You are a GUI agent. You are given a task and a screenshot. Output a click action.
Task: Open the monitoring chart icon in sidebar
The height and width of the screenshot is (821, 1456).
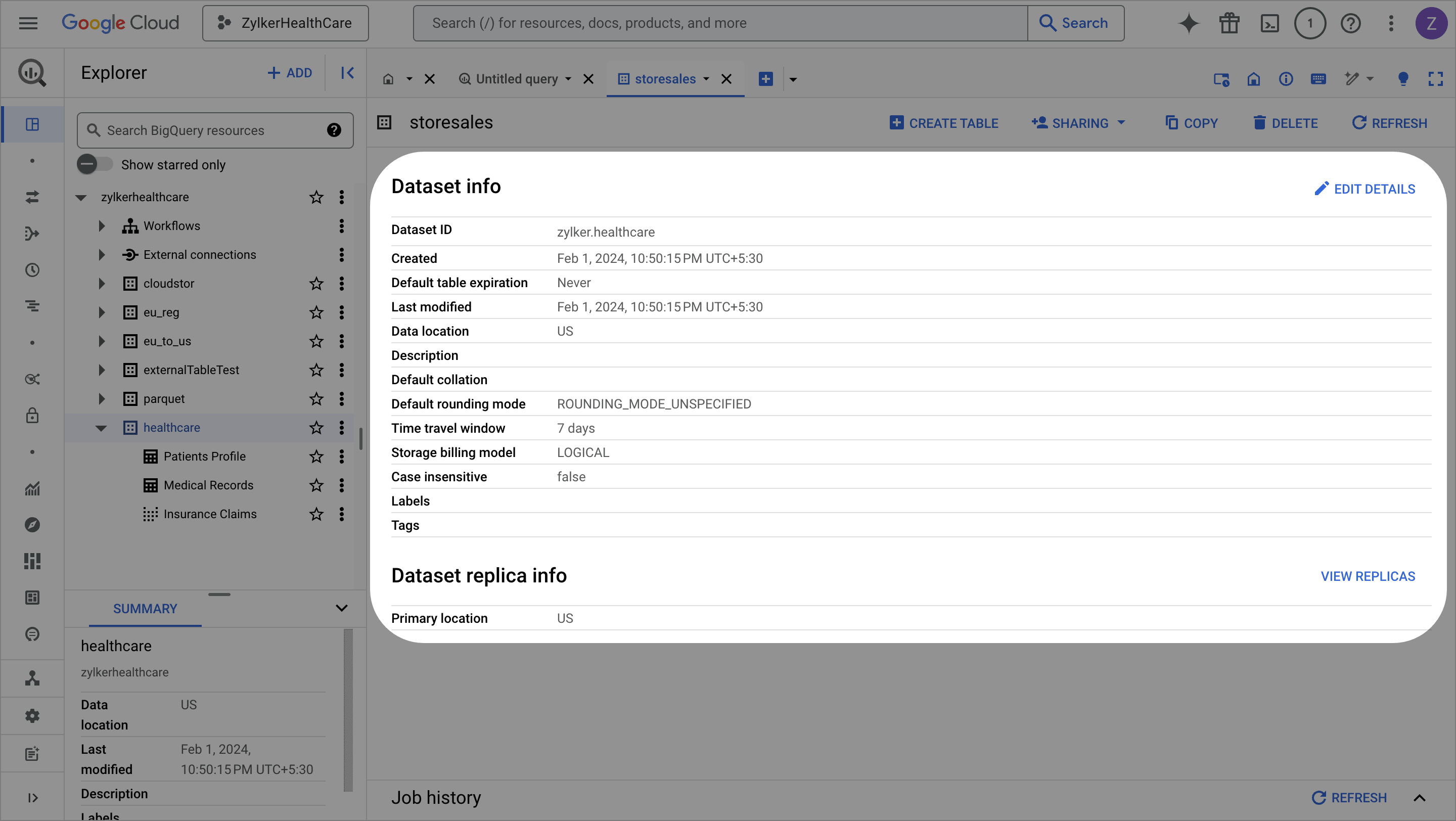pyautogui.click(x=32, y=488)
